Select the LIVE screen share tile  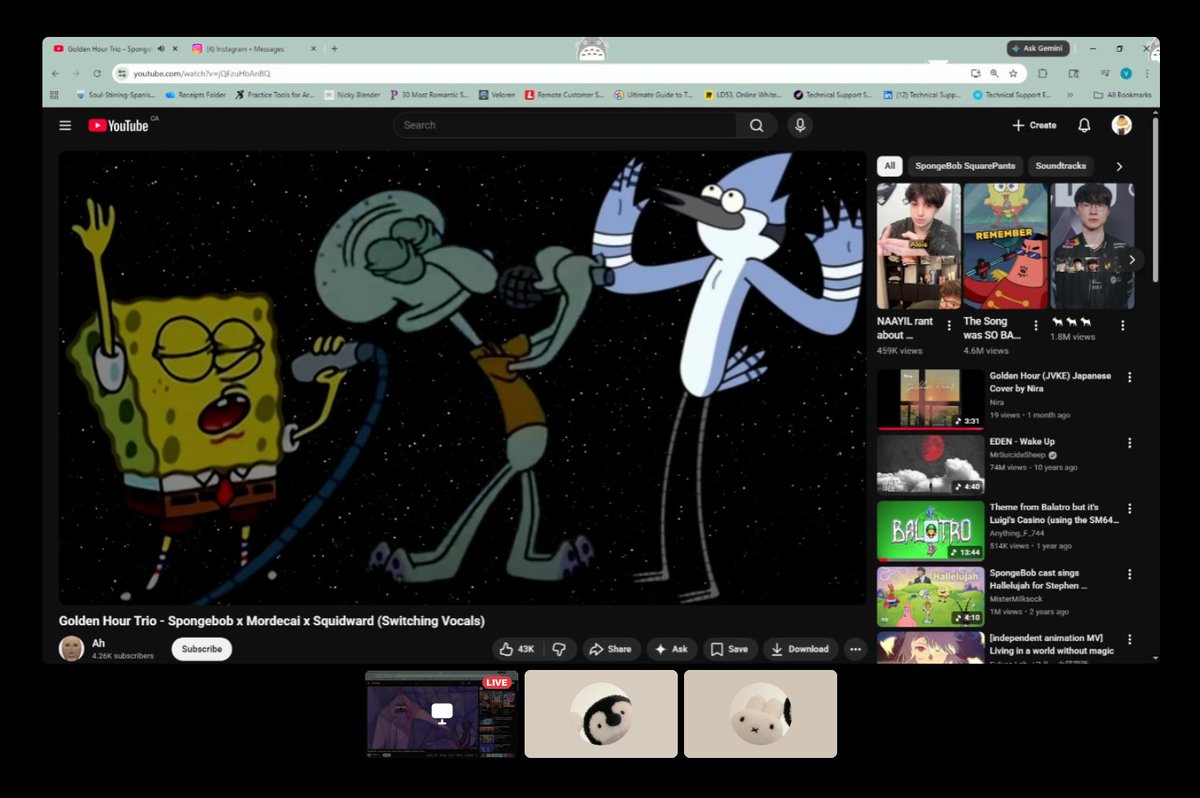(442, 713)
